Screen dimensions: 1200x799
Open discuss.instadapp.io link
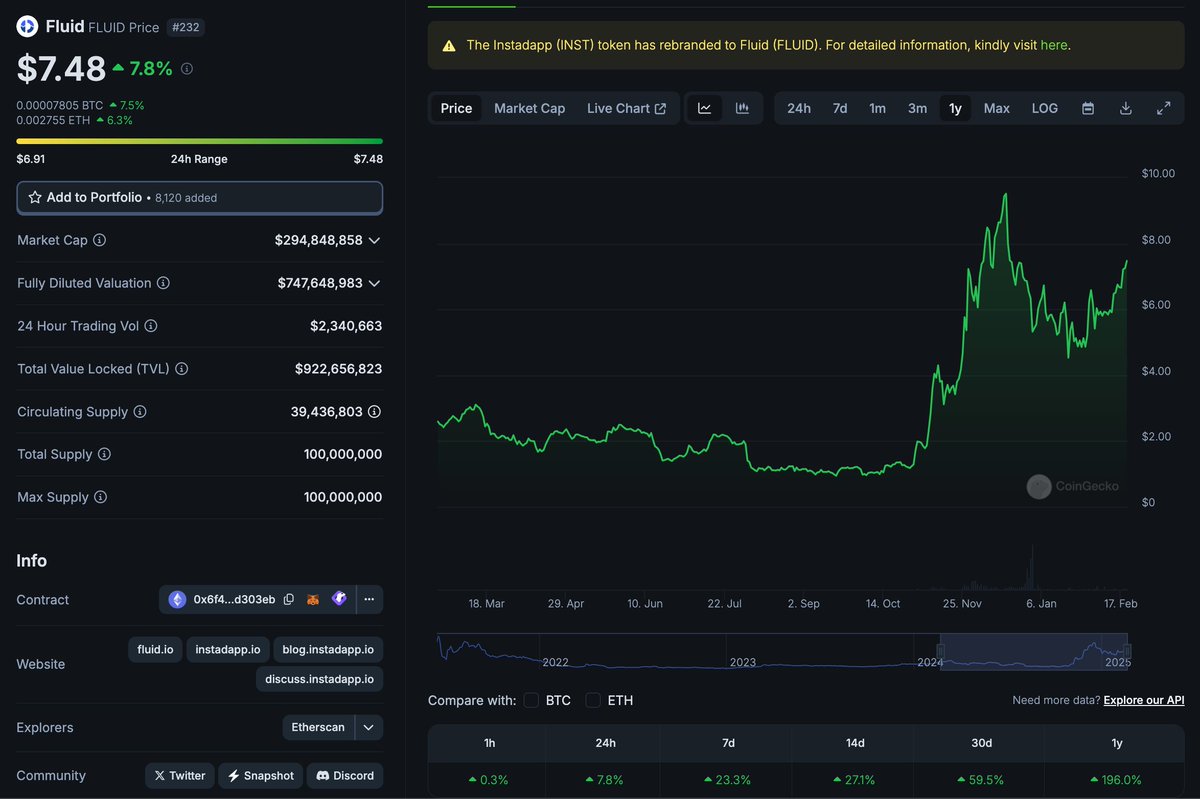[319, 679]
